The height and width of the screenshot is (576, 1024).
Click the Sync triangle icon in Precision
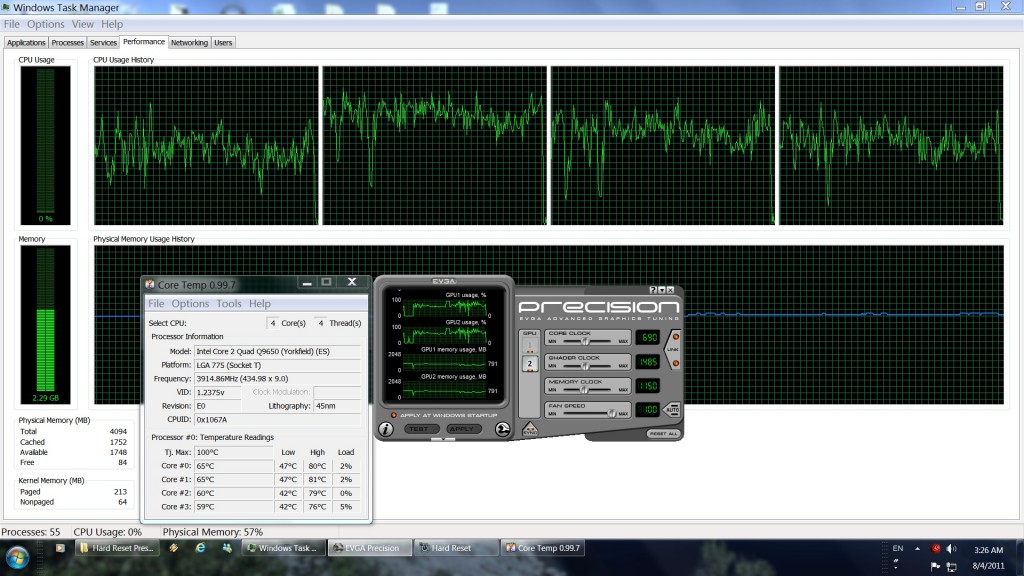coord(531,428)
